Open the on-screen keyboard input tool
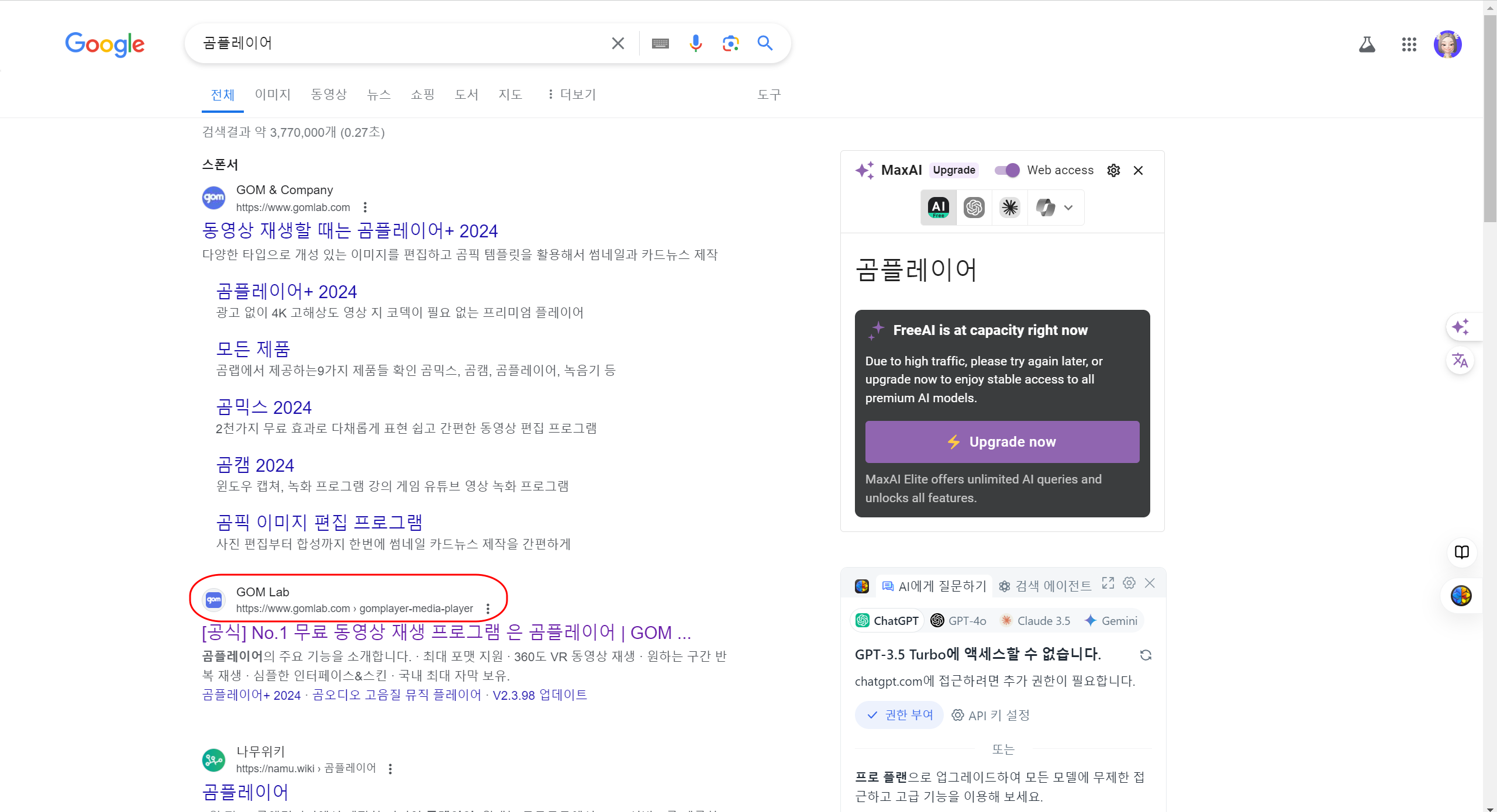The height and width of the screenshot is (812, 1497). pyautogui.click(x=660, y=43)
